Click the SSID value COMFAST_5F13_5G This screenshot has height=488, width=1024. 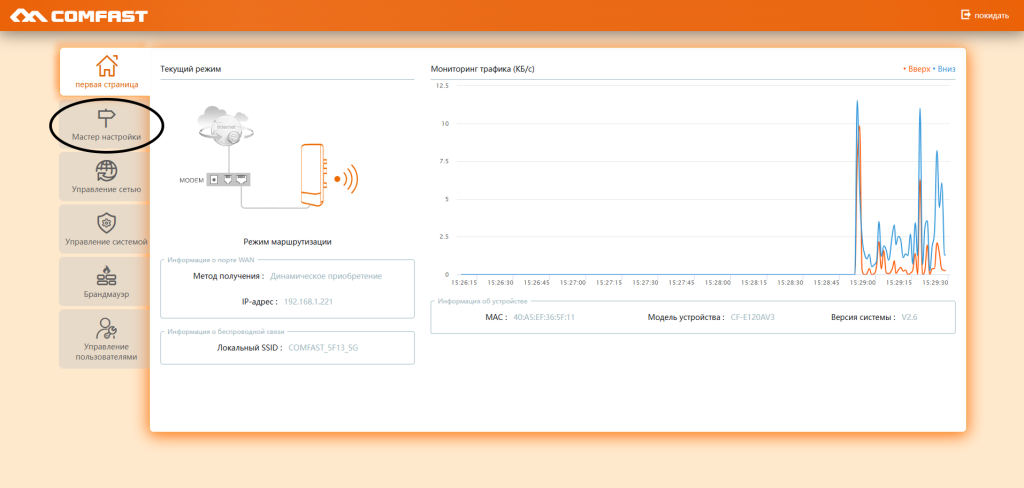pos(322,348)
